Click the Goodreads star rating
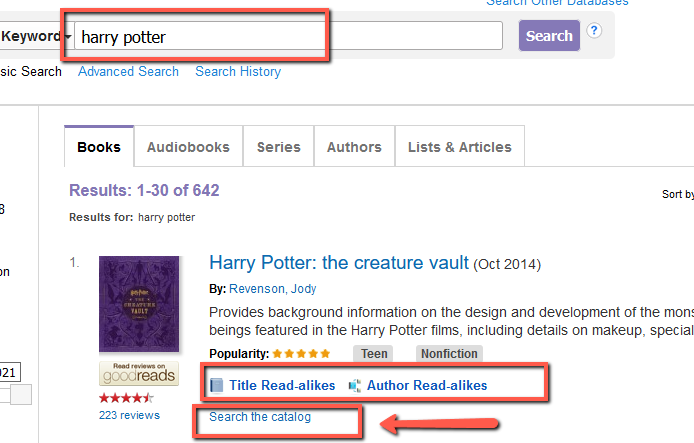This screenshot has height=443, width=694. [126, 398]
